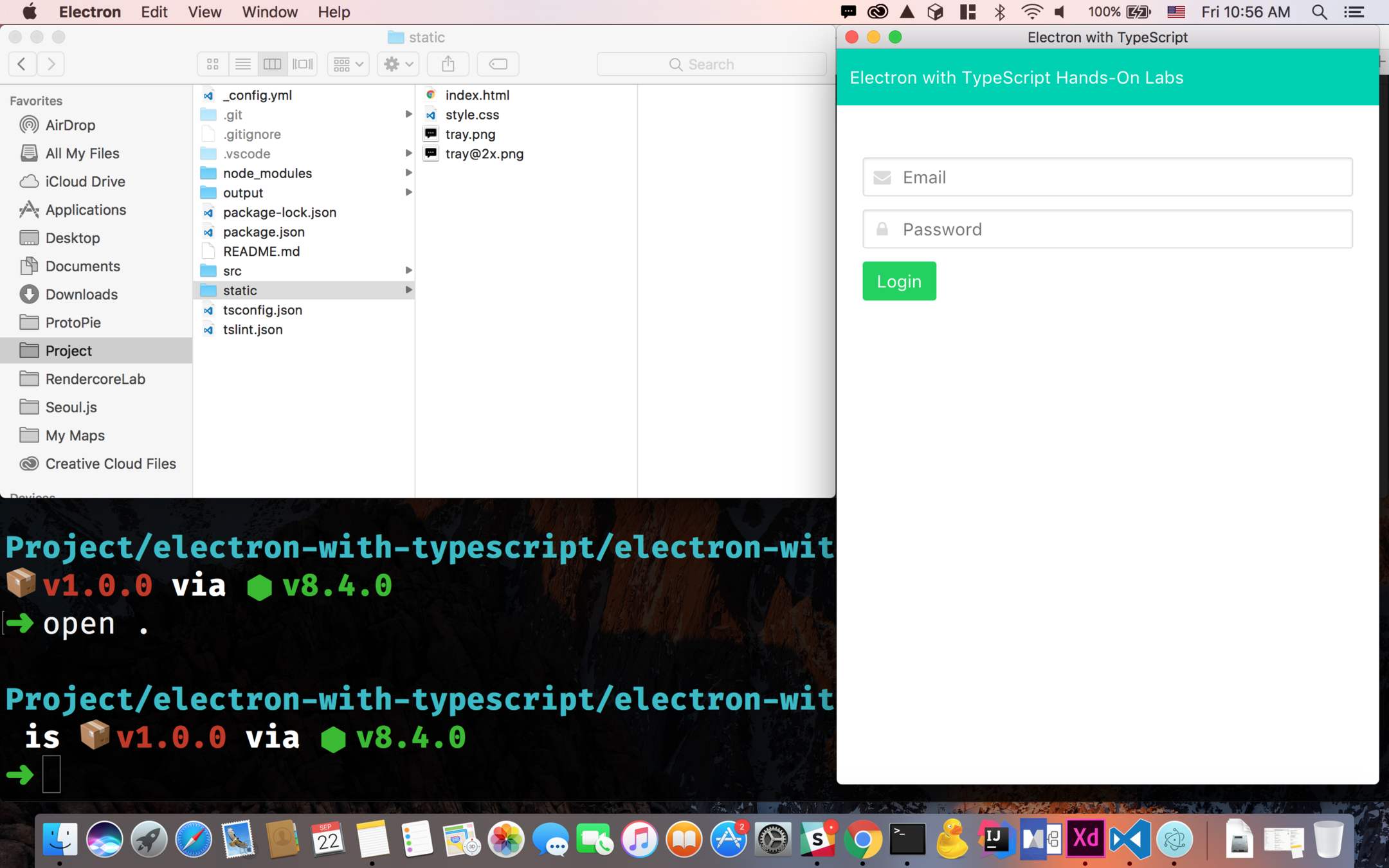Open Spotlight search in menu bar
Screen dimensions: 1389x868
[1319, 12]
